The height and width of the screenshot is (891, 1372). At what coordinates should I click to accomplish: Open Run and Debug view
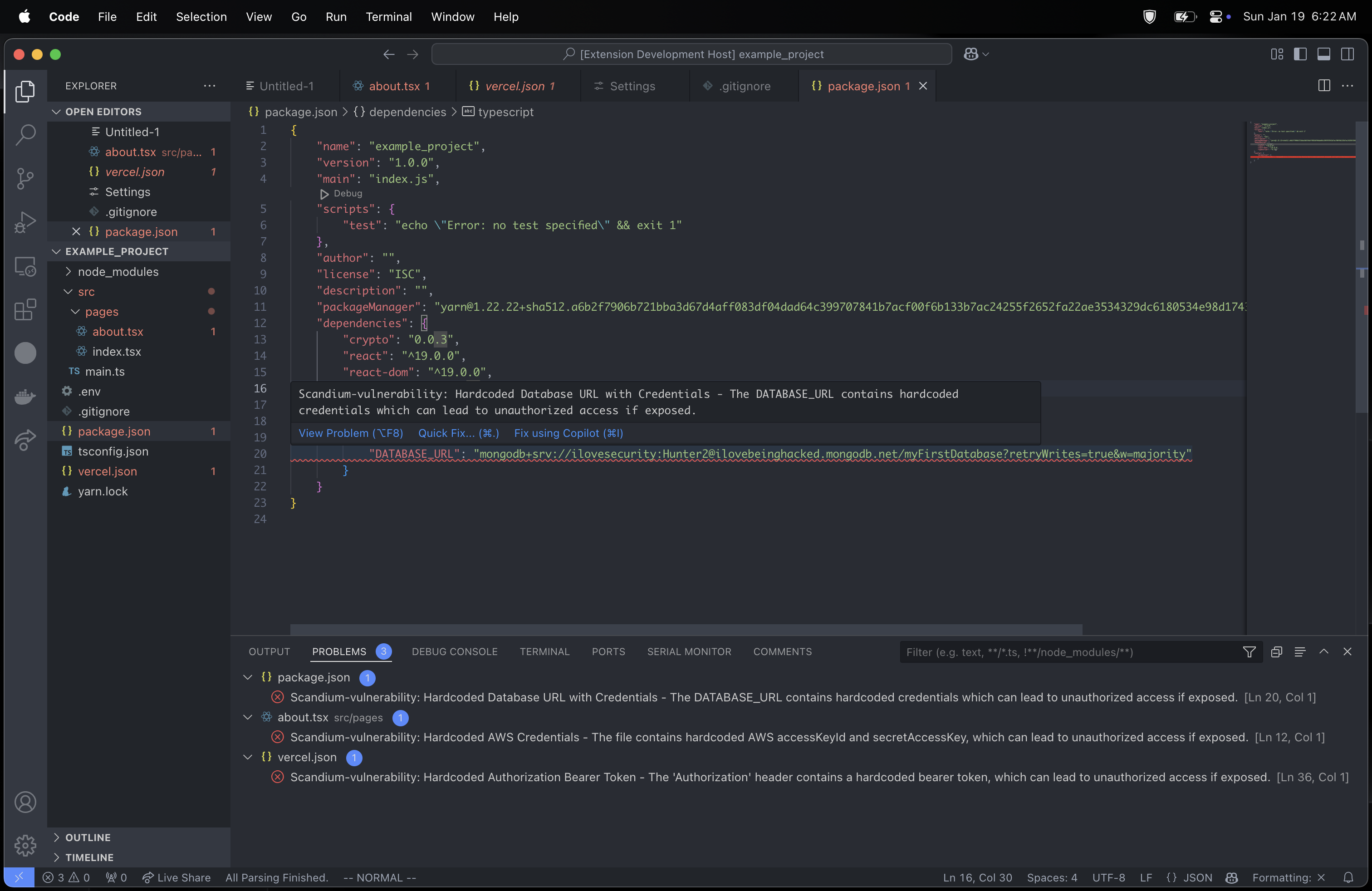tap(25, 222)
